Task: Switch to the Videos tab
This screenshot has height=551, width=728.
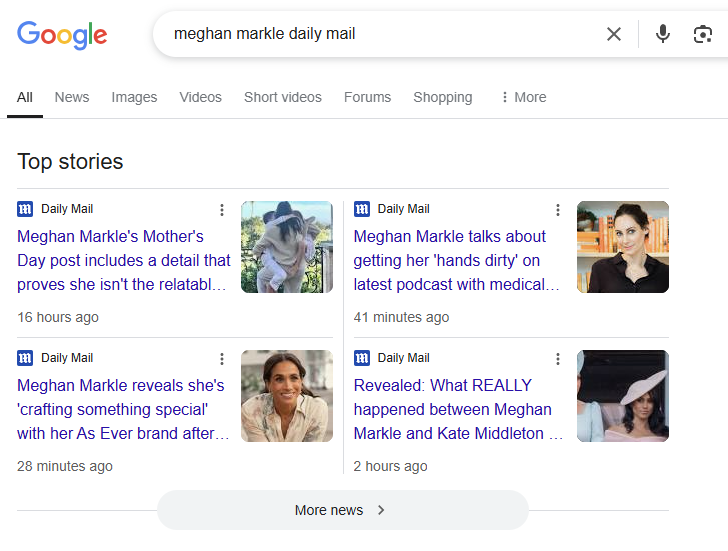Action: pyautogui.click(x=201, y=97)
